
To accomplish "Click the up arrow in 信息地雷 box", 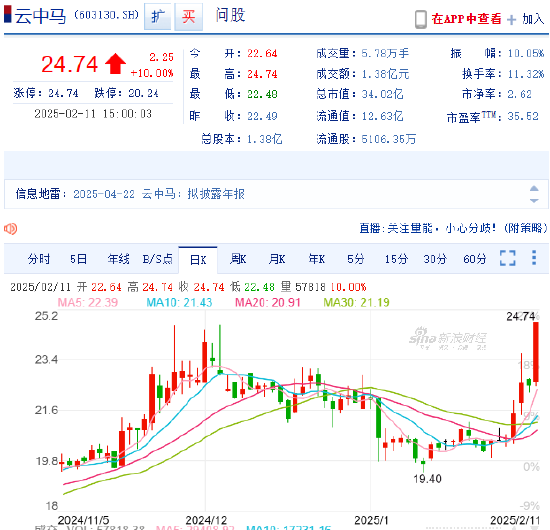I will (x=534, y=188).
